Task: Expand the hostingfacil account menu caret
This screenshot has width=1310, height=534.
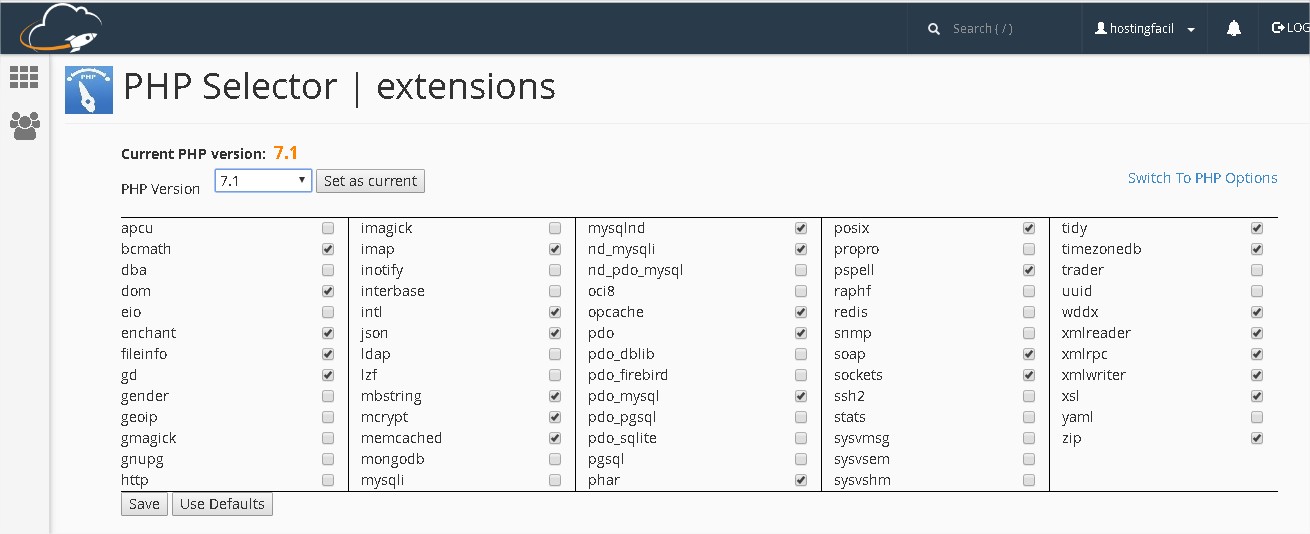Action: point(1191,30)
